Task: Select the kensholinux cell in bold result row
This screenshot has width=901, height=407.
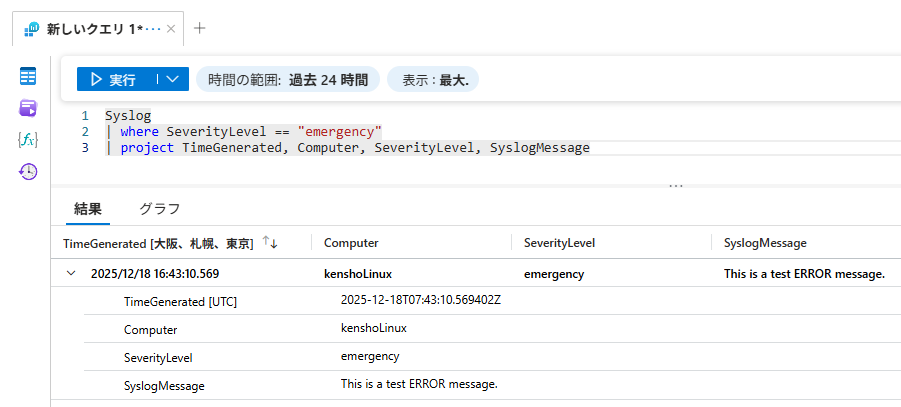Action: (x=358, y=274)
